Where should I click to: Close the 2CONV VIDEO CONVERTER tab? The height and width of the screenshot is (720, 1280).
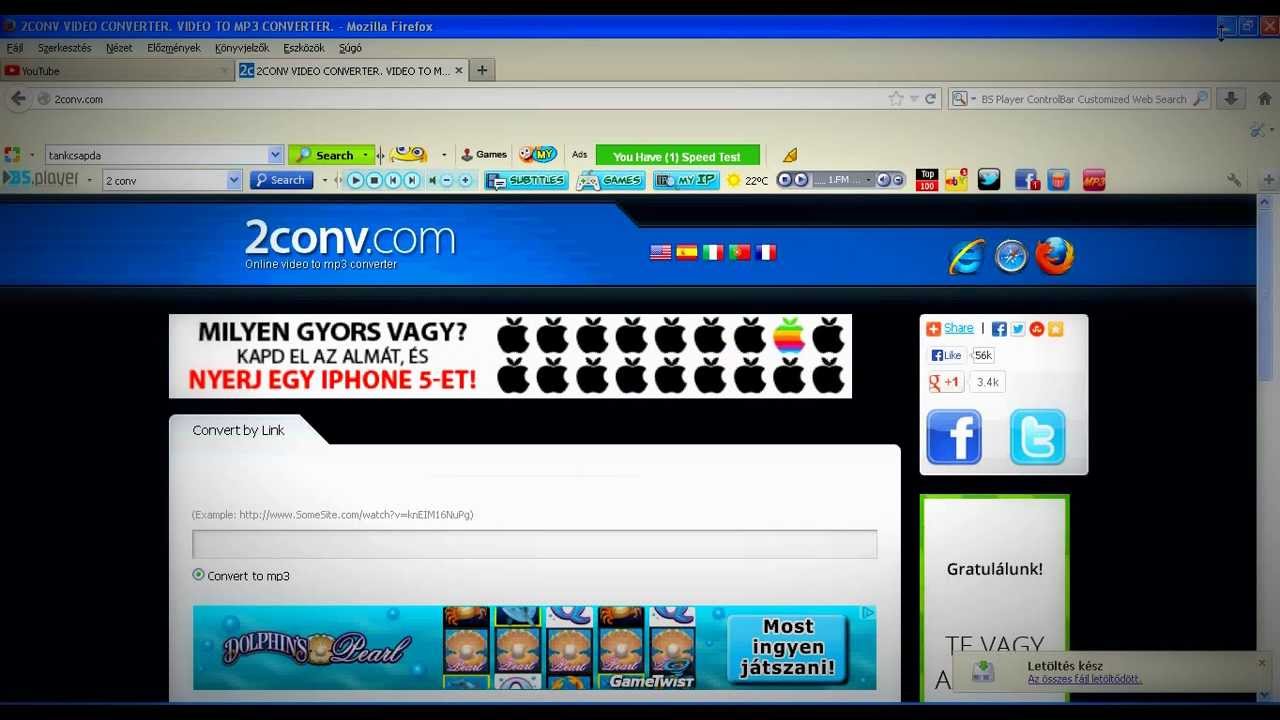pyautogui.click(x=459, y=70)
